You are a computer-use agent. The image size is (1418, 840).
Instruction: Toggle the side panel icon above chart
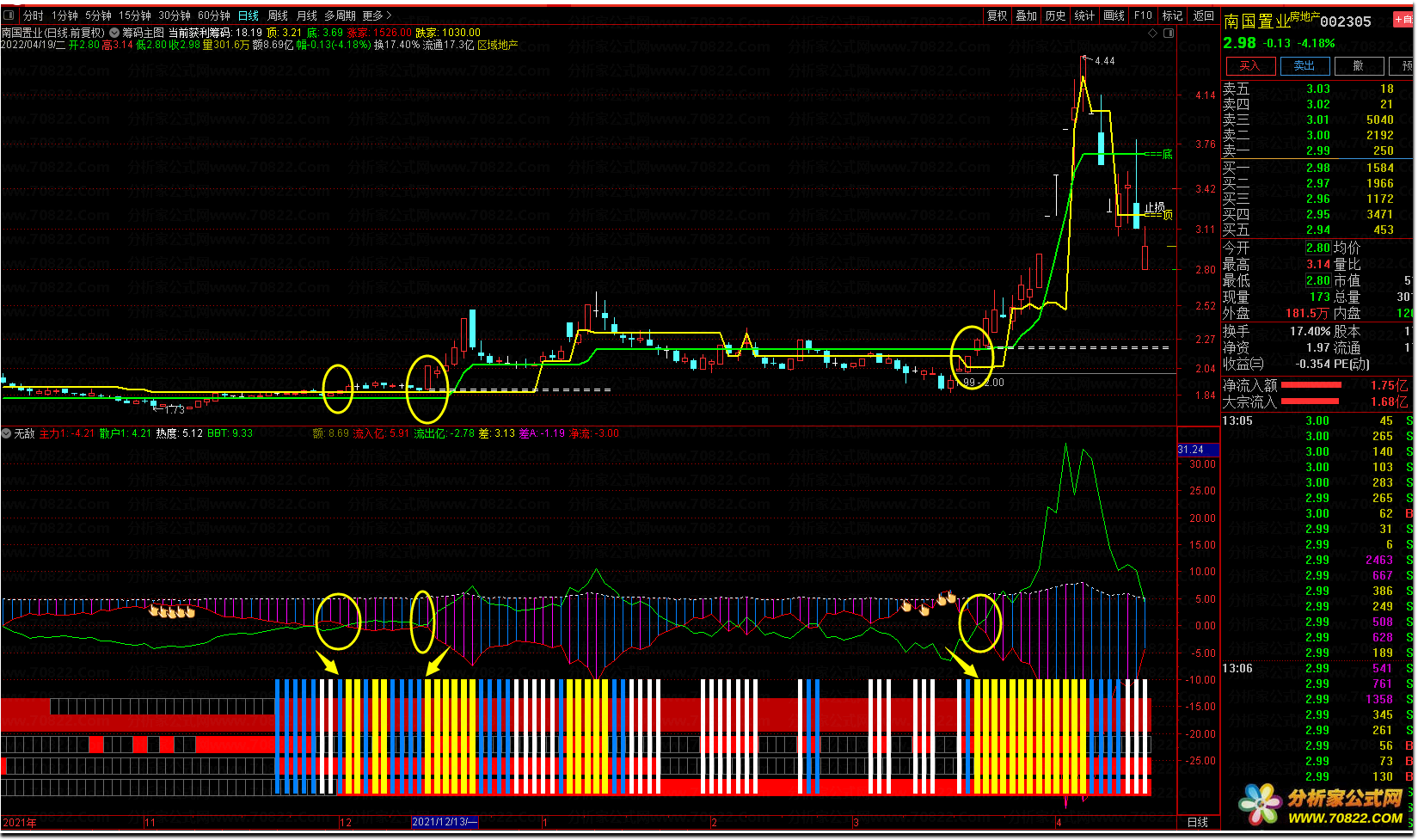(x=1169, y=33)
